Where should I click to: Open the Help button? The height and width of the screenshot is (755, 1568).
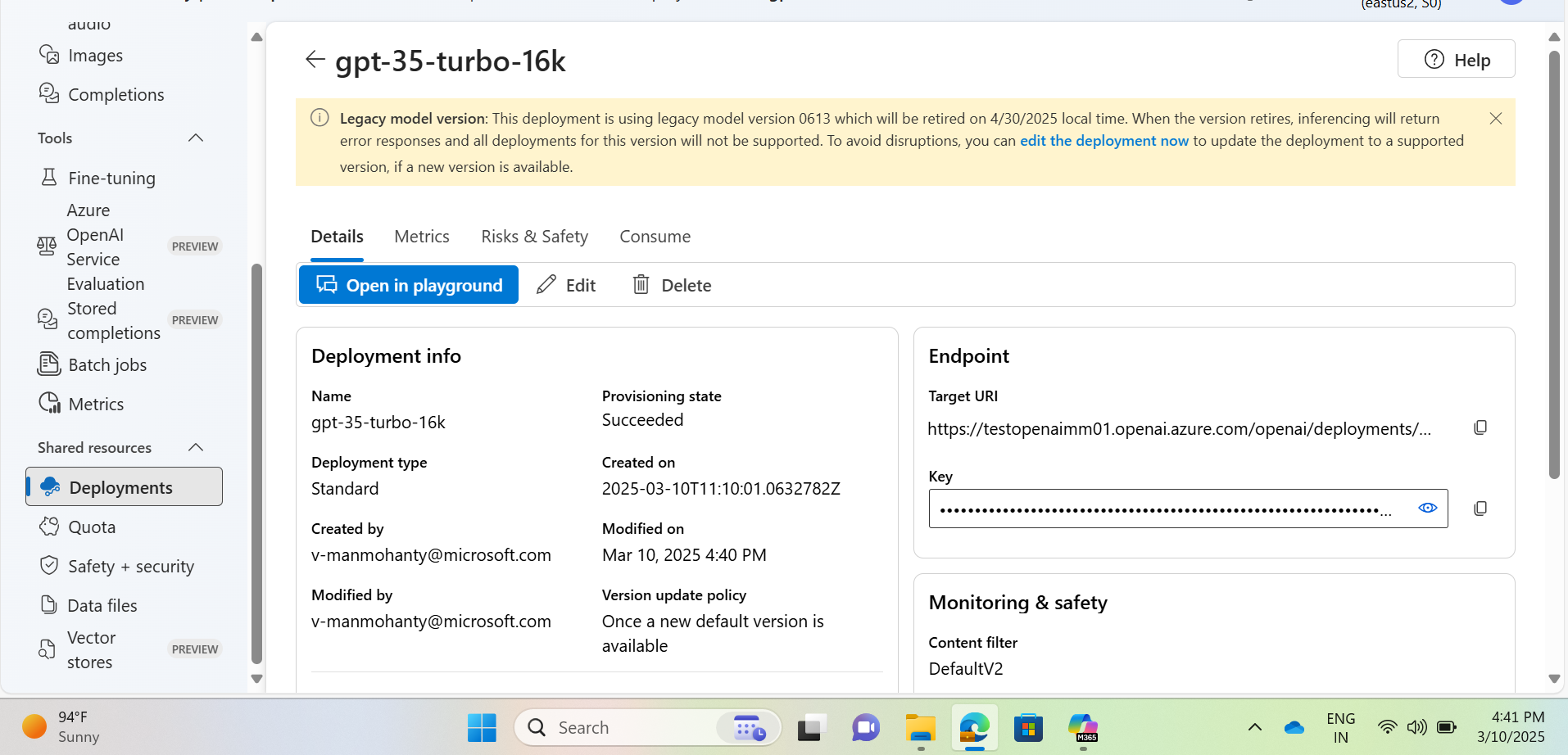(x=1457, y=60)
